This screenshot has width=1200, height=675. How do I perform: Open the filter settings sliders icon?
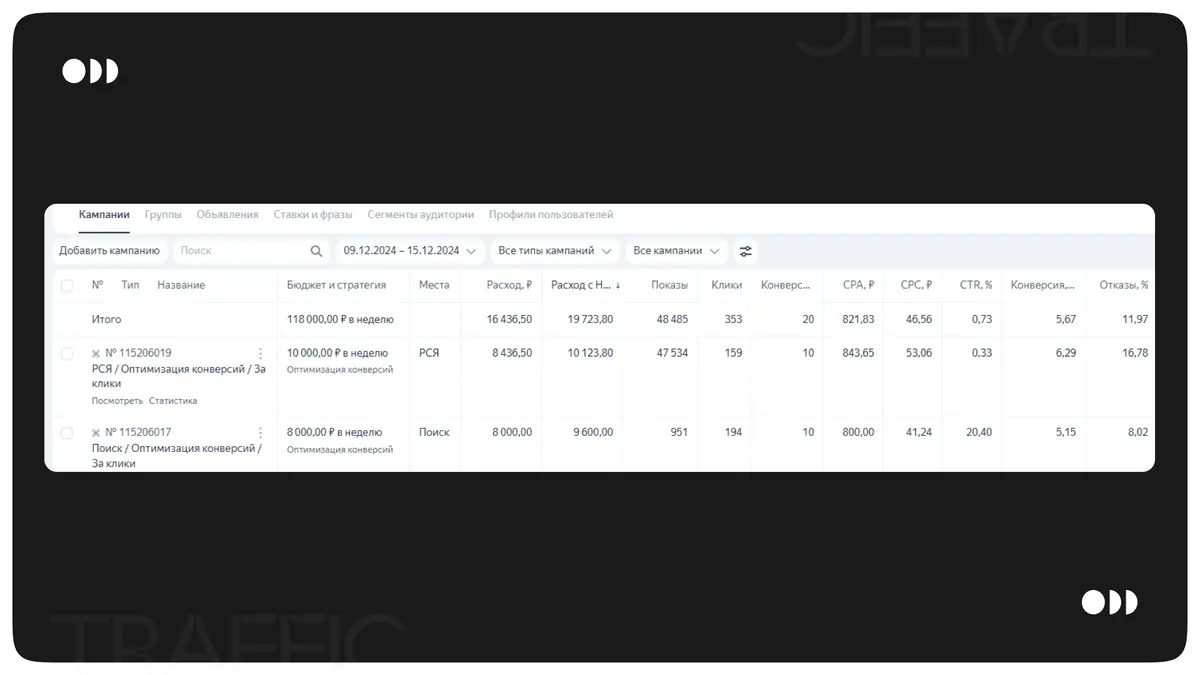(x=745, y=251)
